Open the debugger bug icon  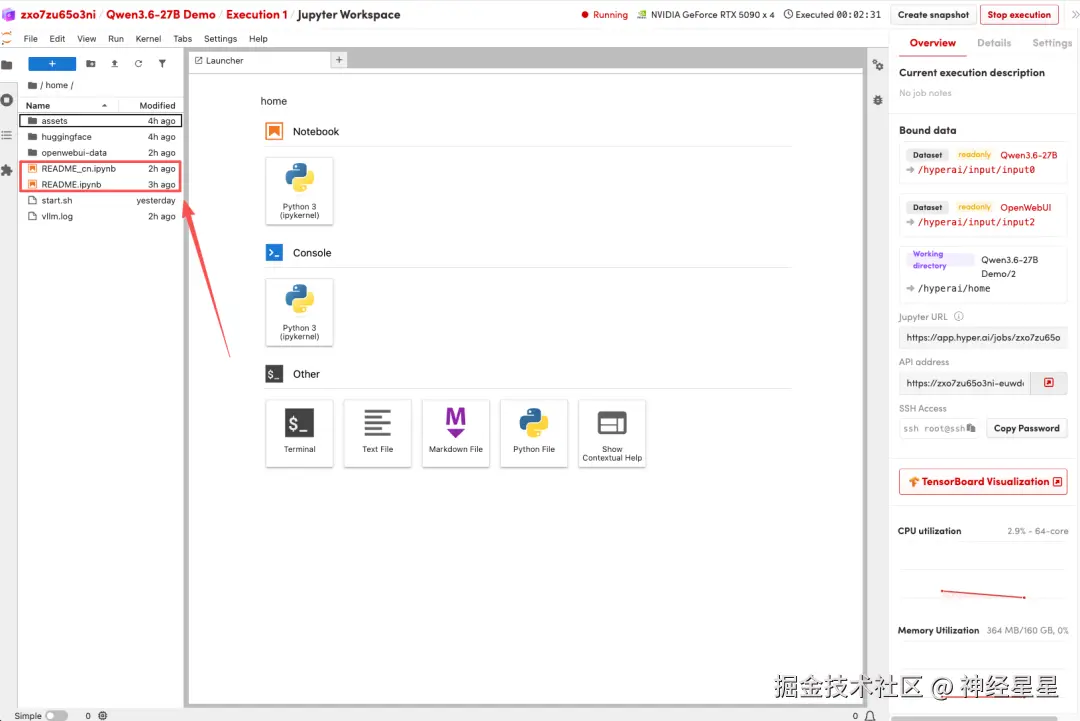pos(878,100)
